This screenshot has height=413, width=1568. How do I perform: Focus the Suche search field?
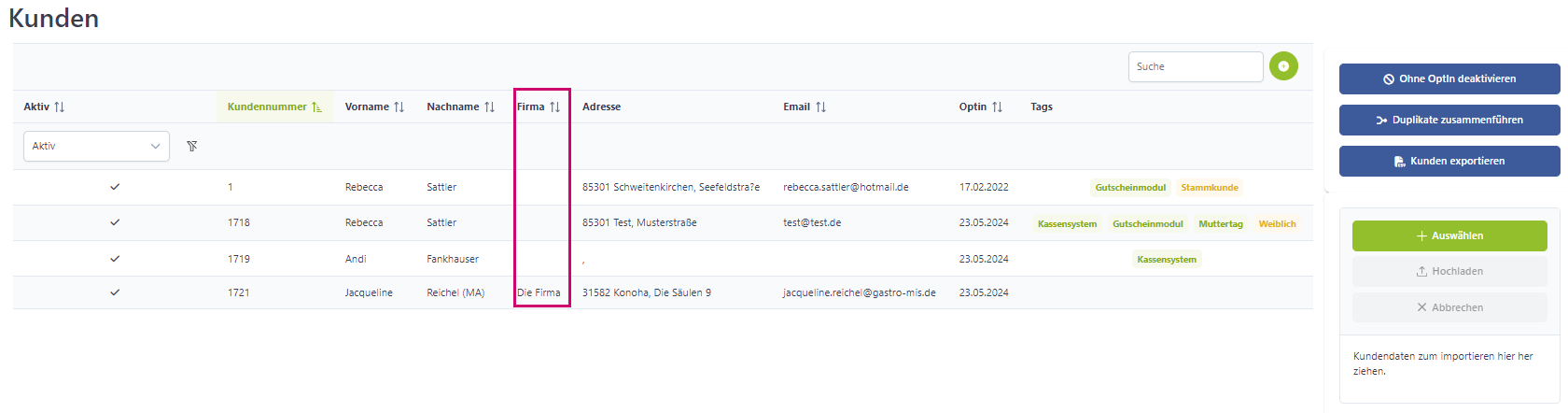1196,66
